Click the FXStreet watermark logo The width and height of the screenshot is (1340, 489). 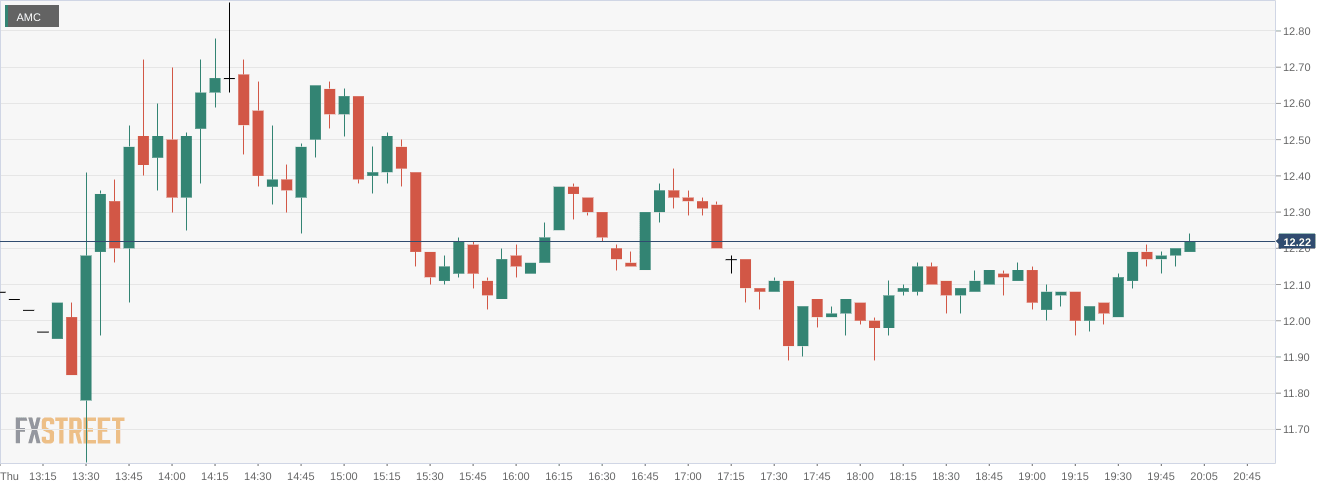point(70,430)
